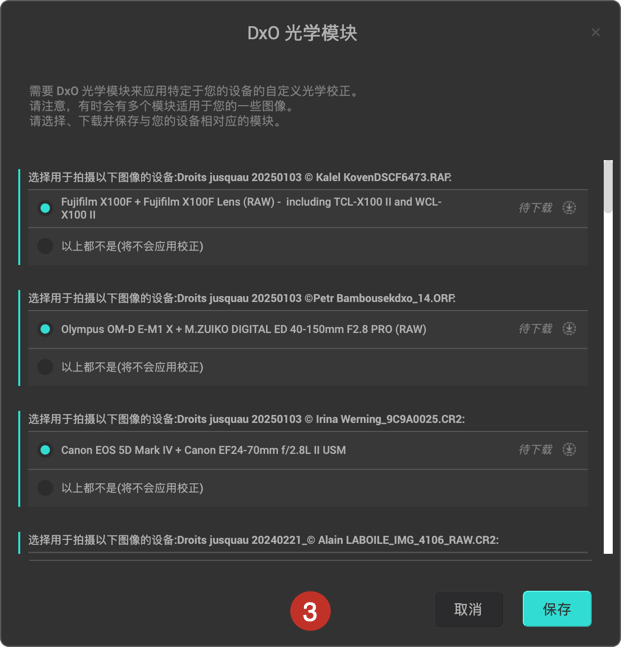This screenshot has height=647, width=621.
Task: Select the Fujifilm X100F lens module radio button
Action: (45, 208)
